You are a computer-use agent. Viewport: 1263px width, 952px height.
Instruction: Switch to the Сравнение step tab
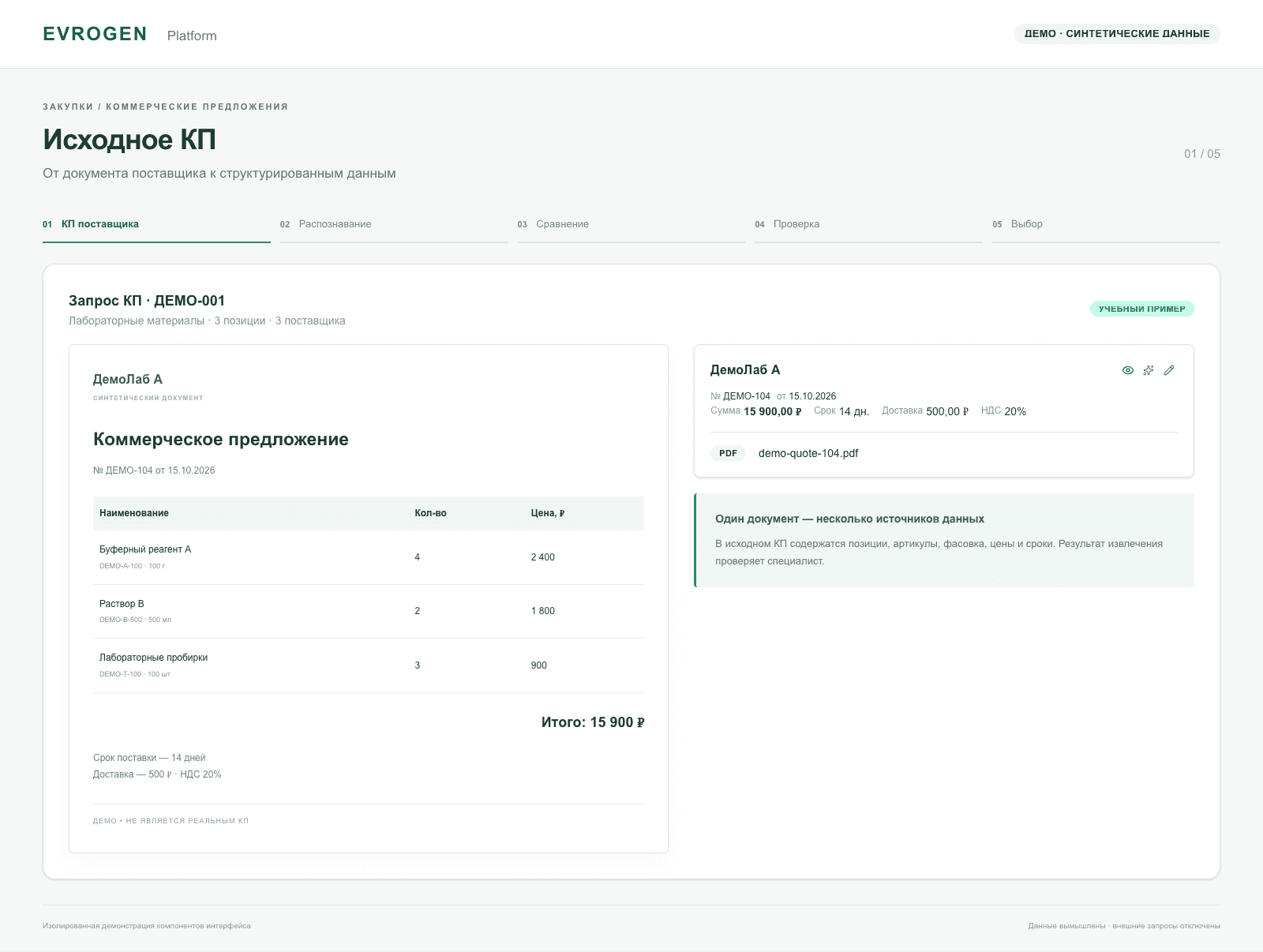click(631, 224)
